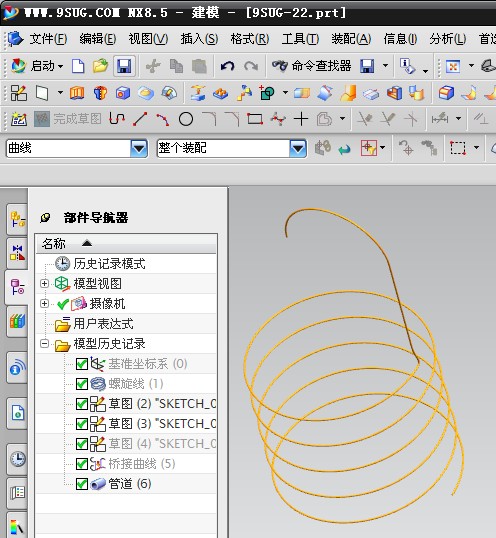The image size is (496, 538).
Task: Click the Cut scissors icon
Action: coord(153,66)
